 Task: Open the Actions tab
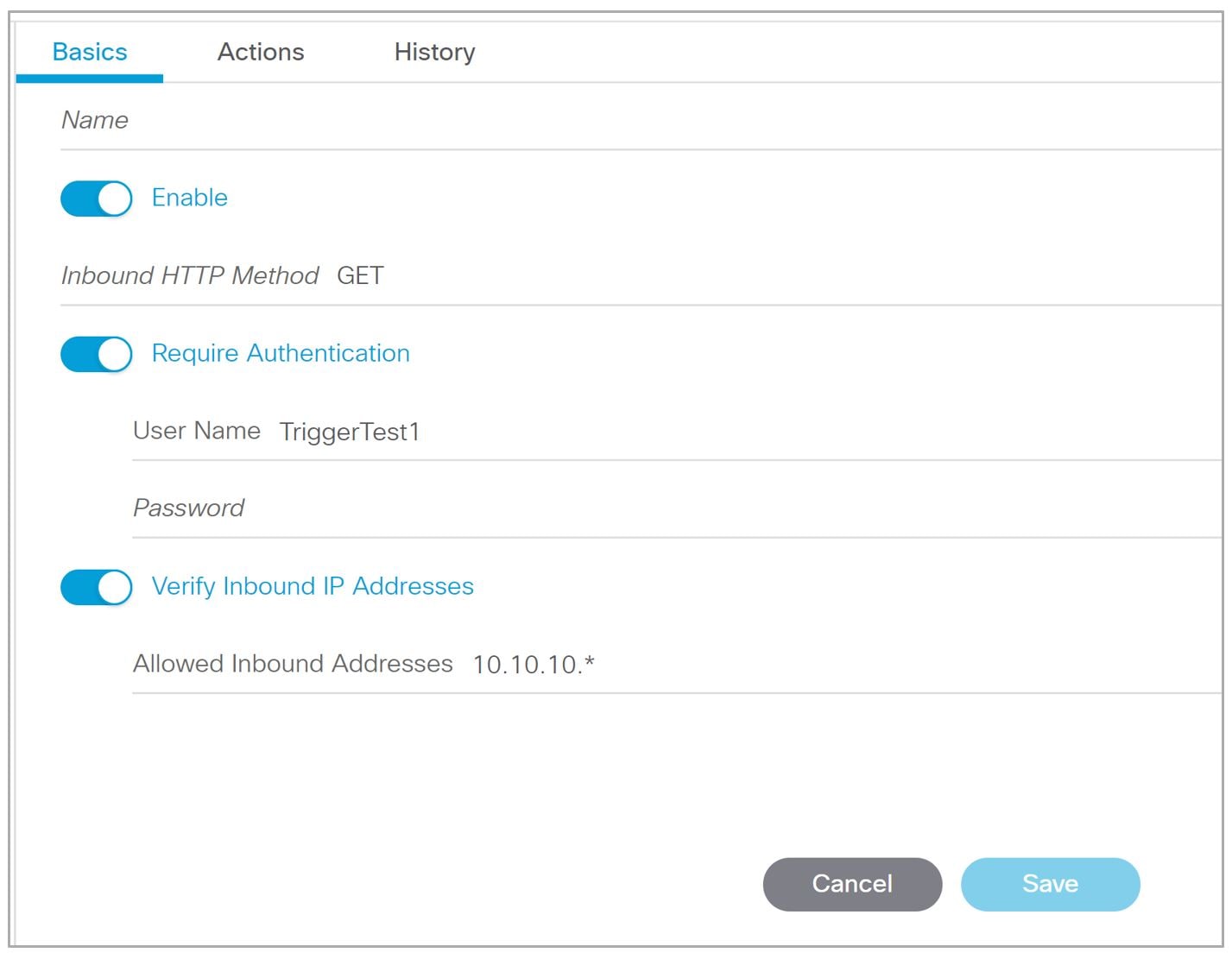point(261,52)
